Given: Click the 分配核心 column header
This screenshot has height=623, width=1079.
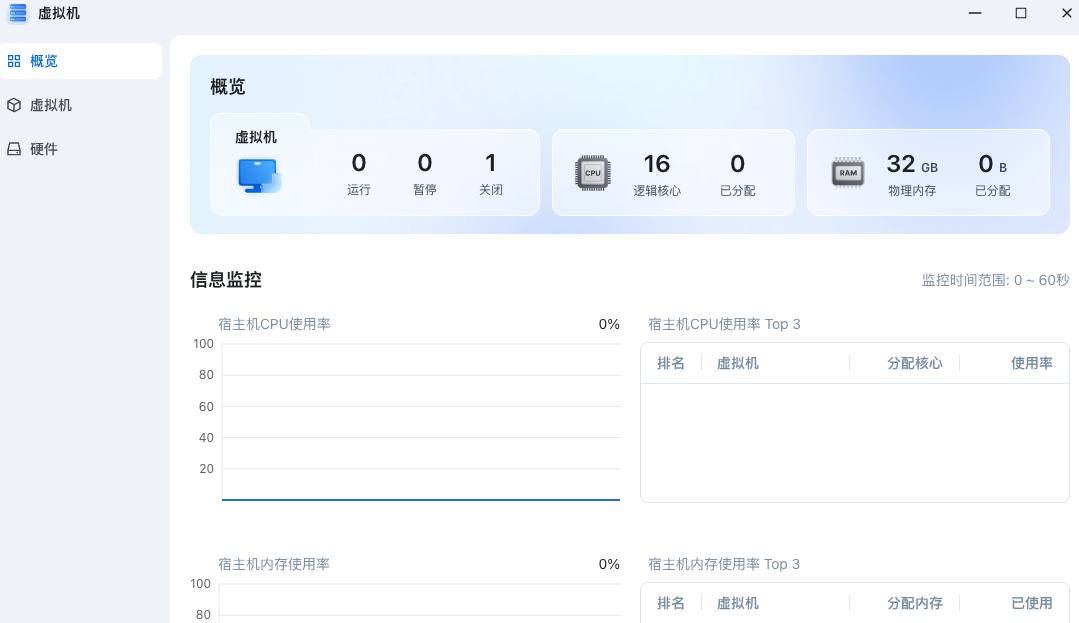Looking at the screenshot, I should coord(915,363).
